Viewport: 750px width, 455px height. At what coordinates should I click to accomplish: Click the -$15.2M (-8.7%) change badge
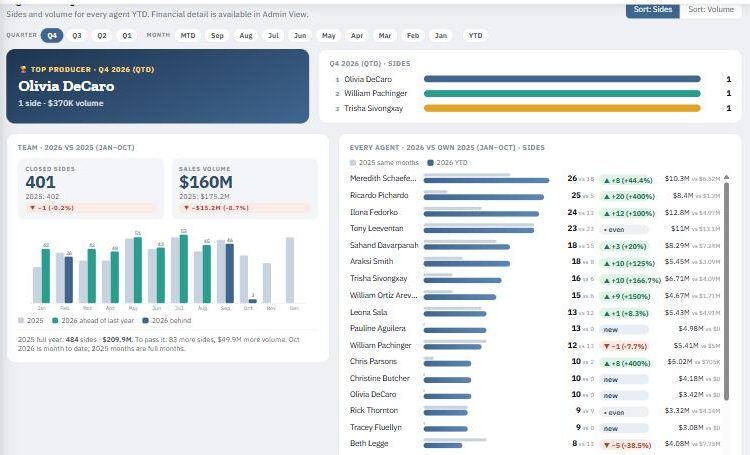(244, 208)
